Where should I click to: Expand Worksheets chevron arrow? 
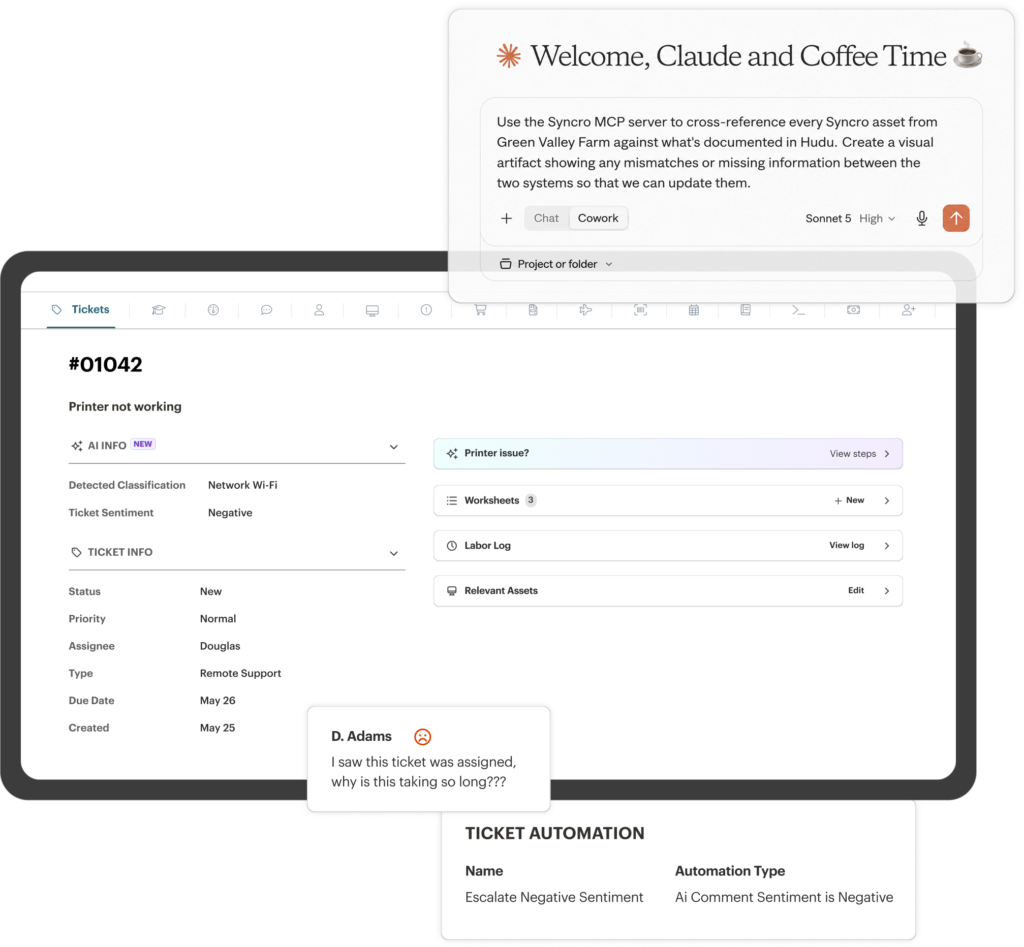[x=887, y=500]
